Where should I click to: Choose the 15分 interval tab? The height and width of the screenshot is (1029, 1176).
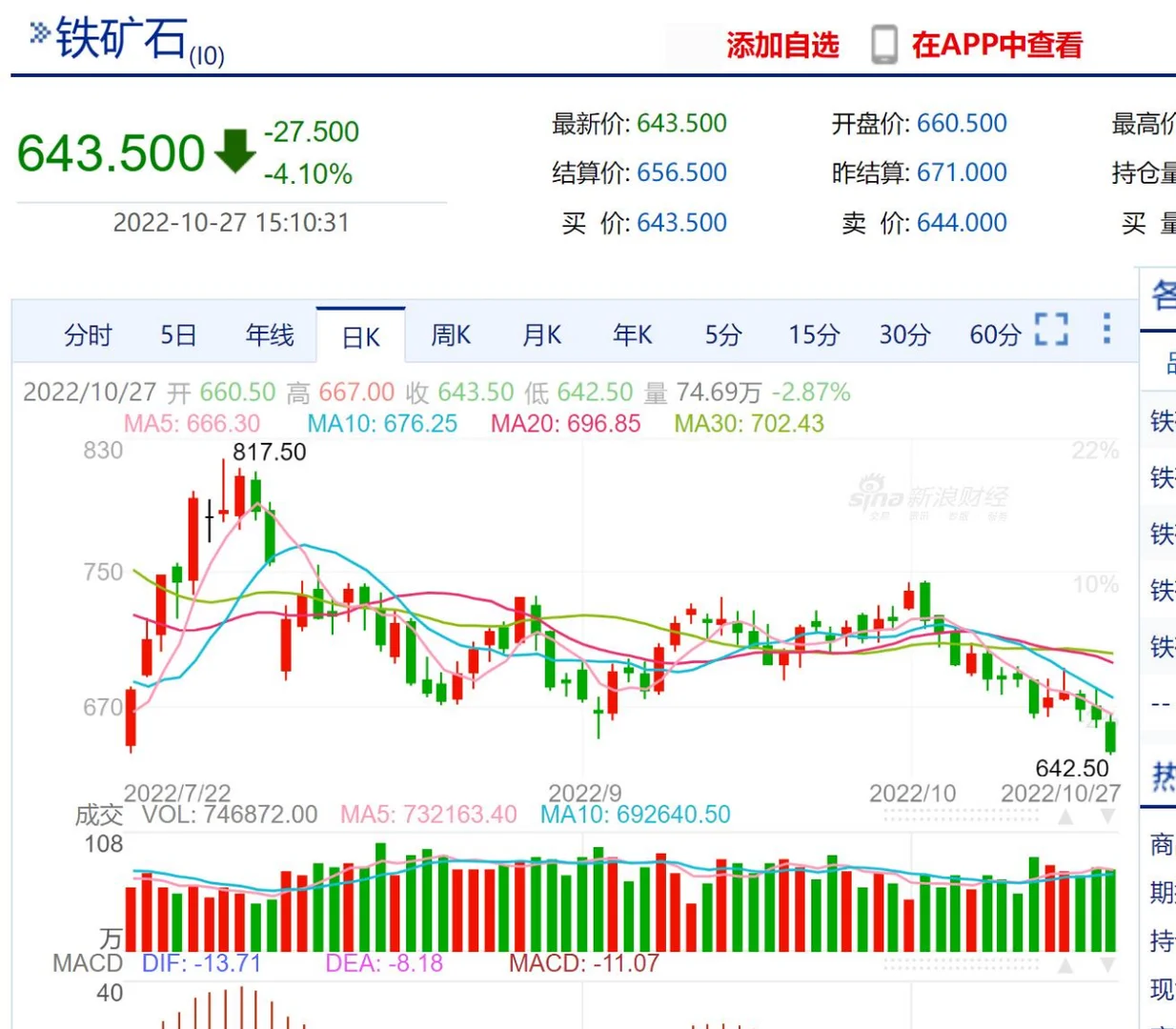click(813, 335)
